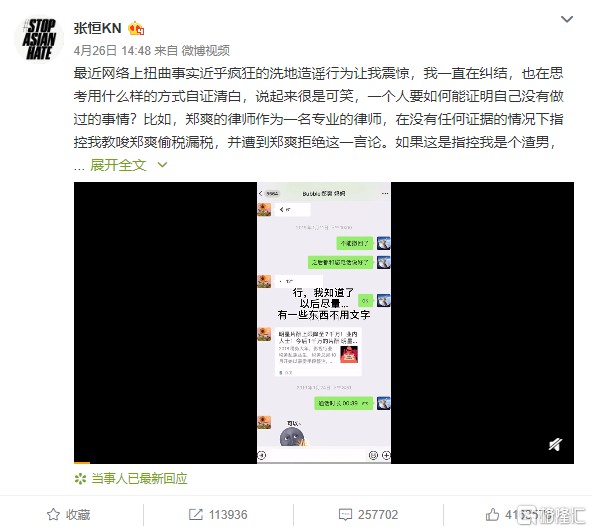Play the embedded chat video
The height and width of the screenshot is (532, 592).
coord(324,323)
